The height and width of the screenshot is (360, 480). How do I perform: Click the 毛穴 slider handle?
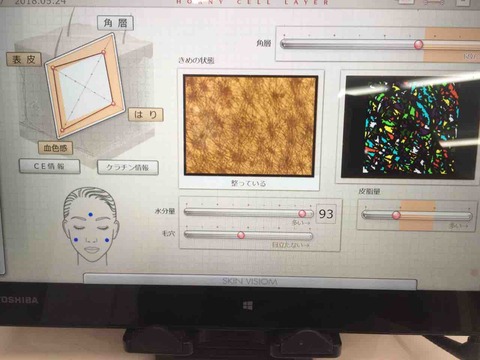point(241,235)
